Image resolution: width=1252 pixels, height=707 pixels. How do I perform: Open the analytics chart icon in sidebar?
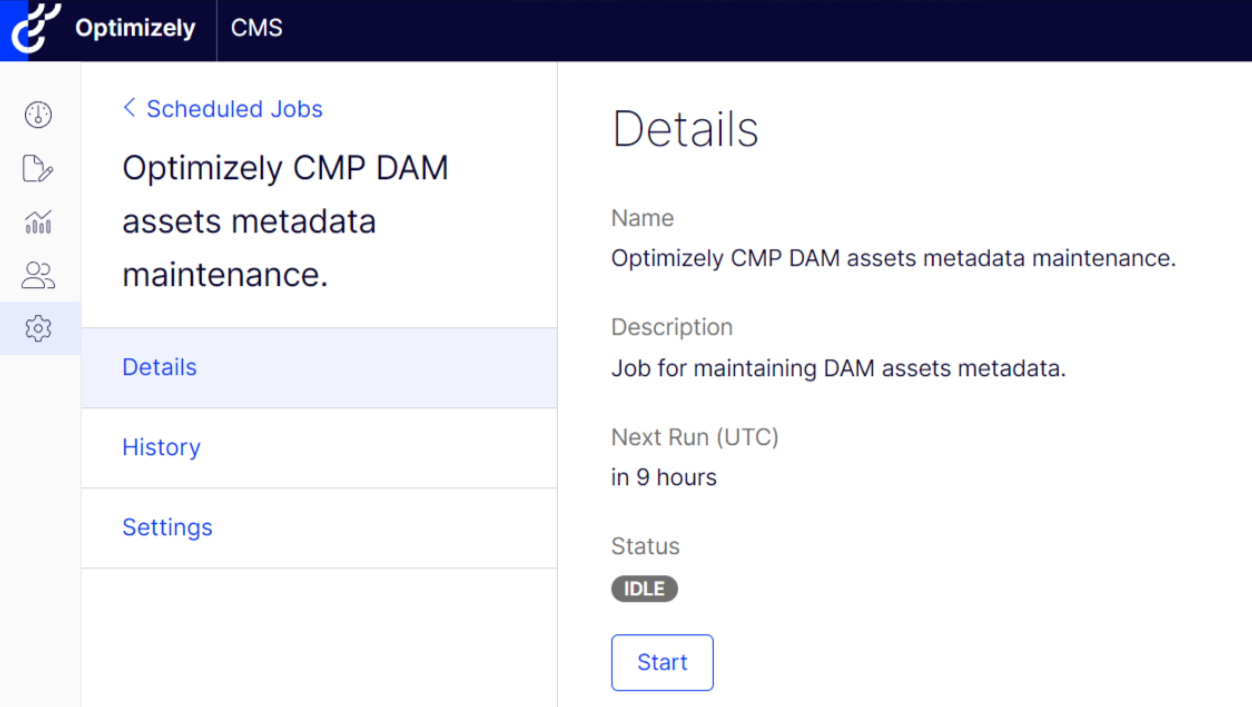pos(37,222)
